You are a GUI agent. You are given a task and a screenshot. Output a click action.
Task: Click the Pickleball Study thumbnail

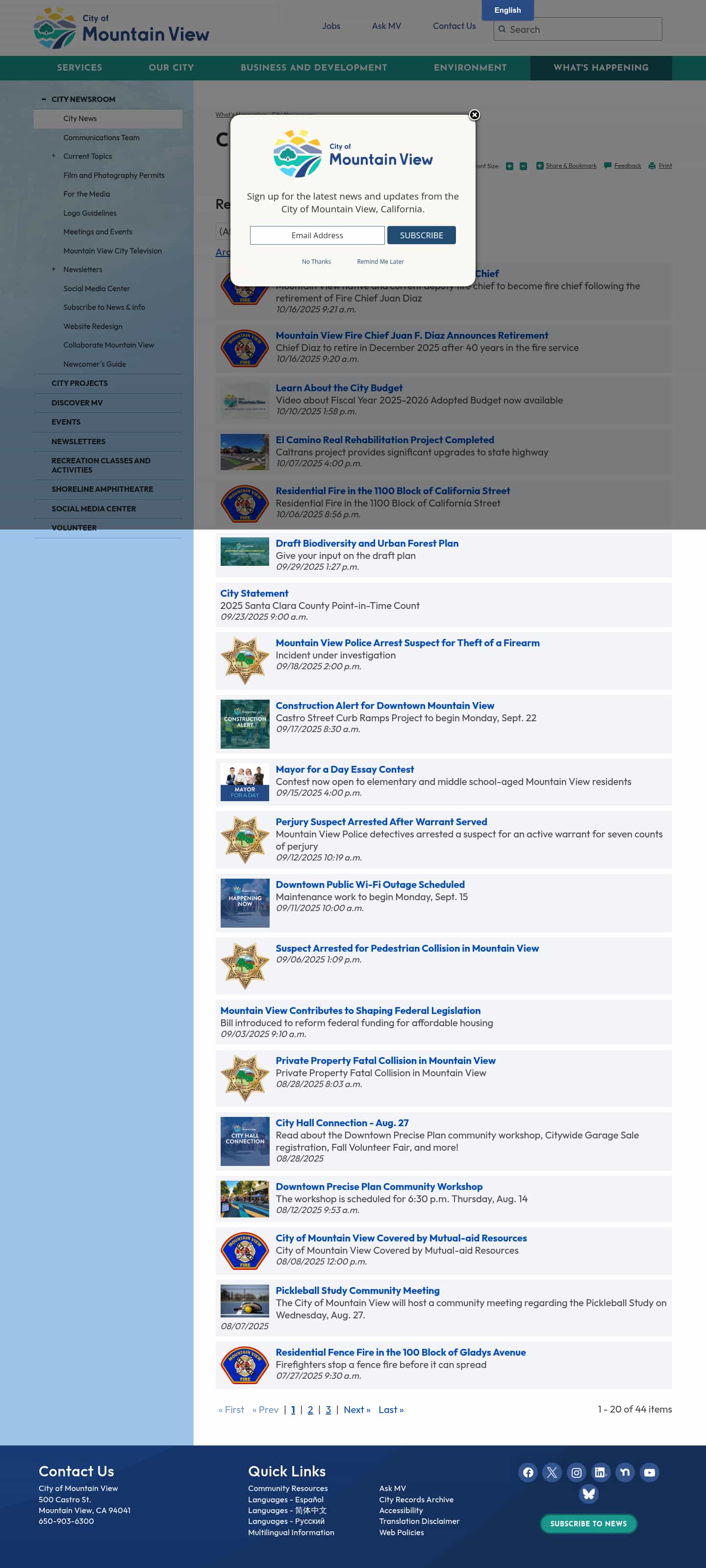(x=245, y=1301)
